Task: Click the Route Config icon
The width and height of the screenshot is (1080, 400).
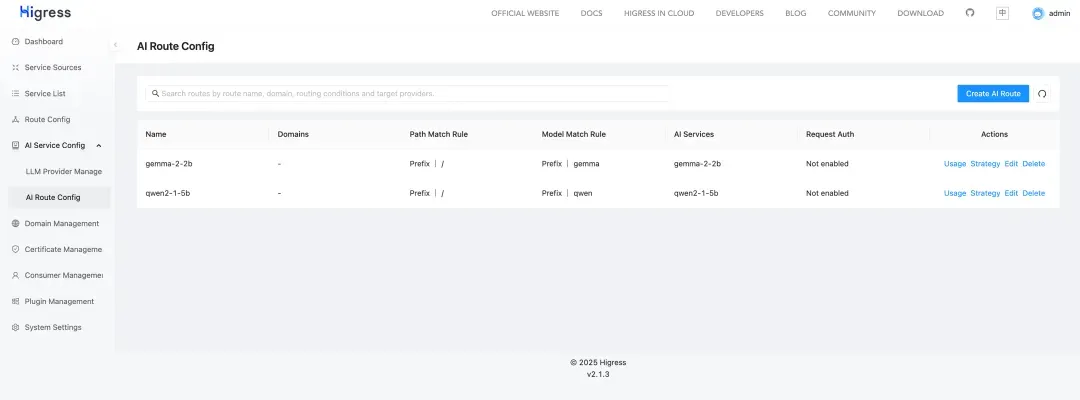Action: pos(15,120)
